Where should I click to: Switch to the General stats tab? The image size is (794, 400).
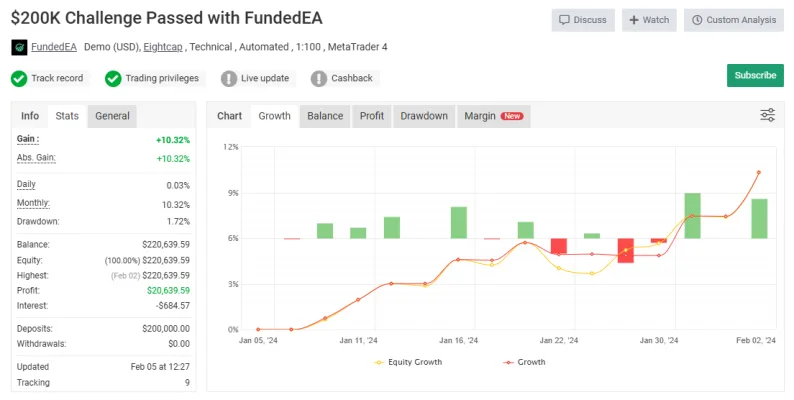[x=112, y=116]
